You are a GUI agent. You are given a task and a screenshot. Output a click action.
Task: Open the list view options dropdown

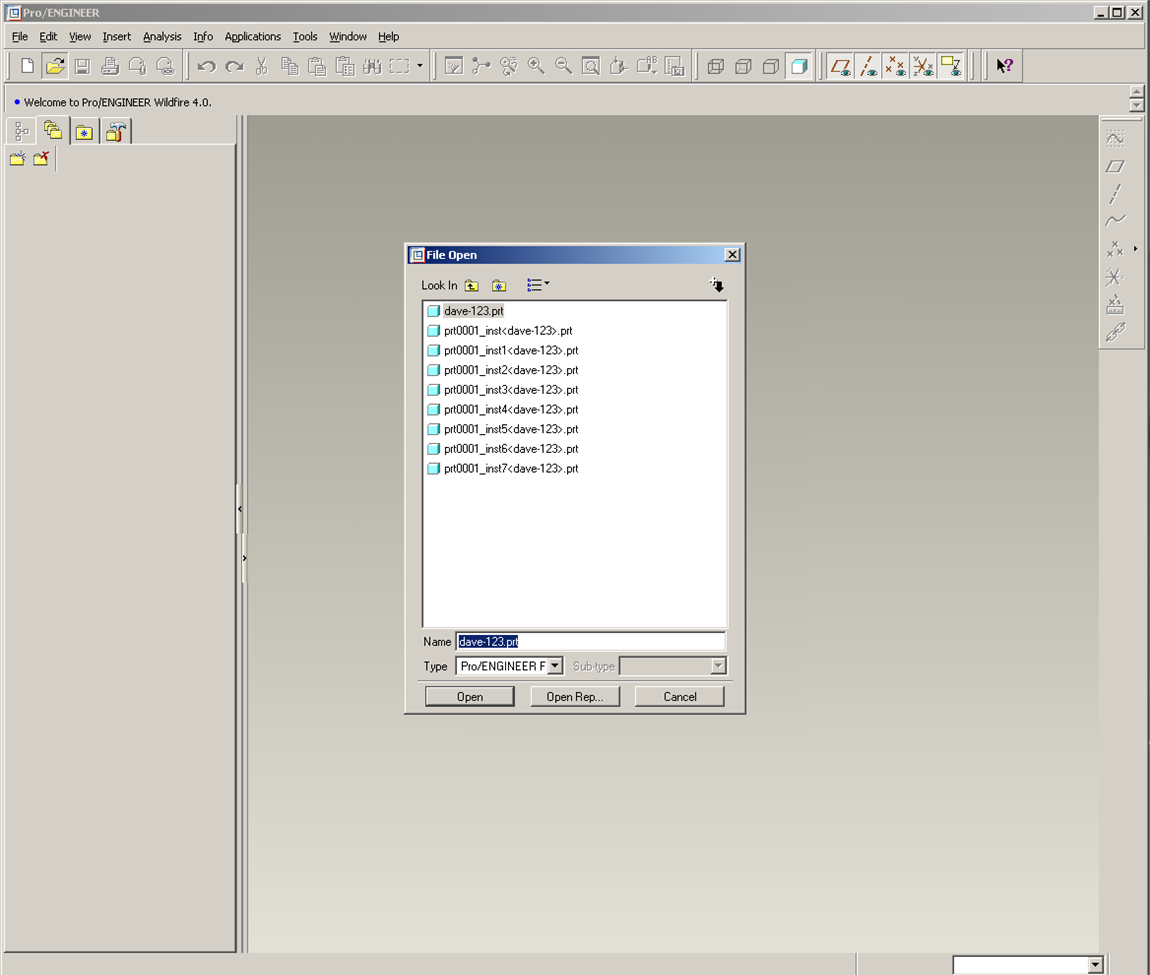pyautogui.click(x=538, y=286)
